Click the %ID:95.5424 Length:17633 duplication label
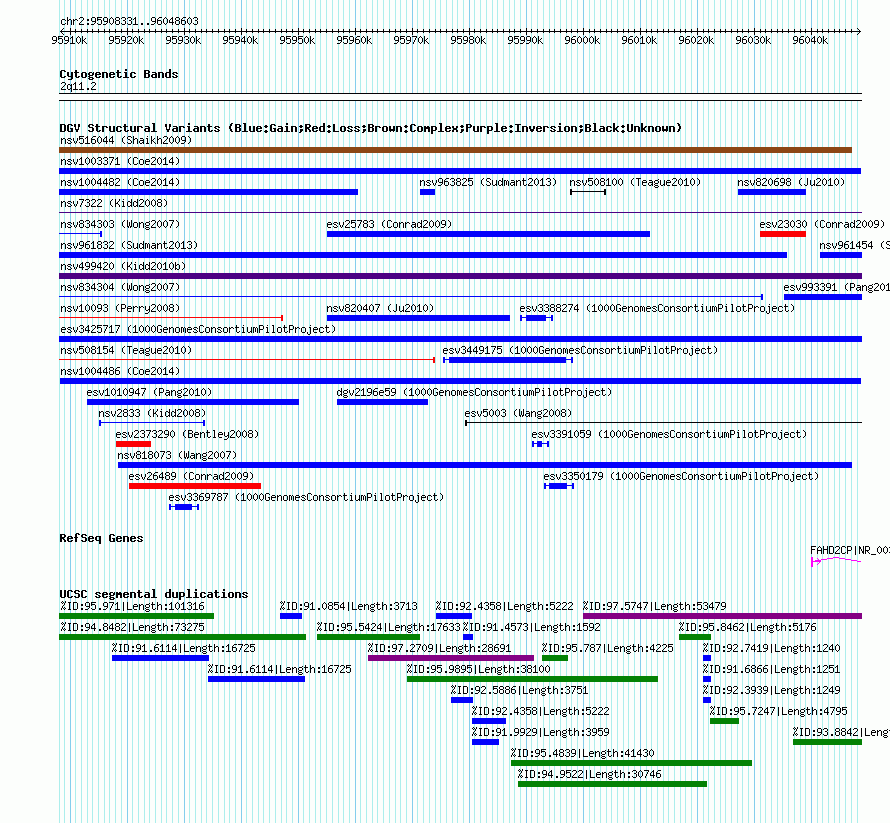 (x=388, y=627)
